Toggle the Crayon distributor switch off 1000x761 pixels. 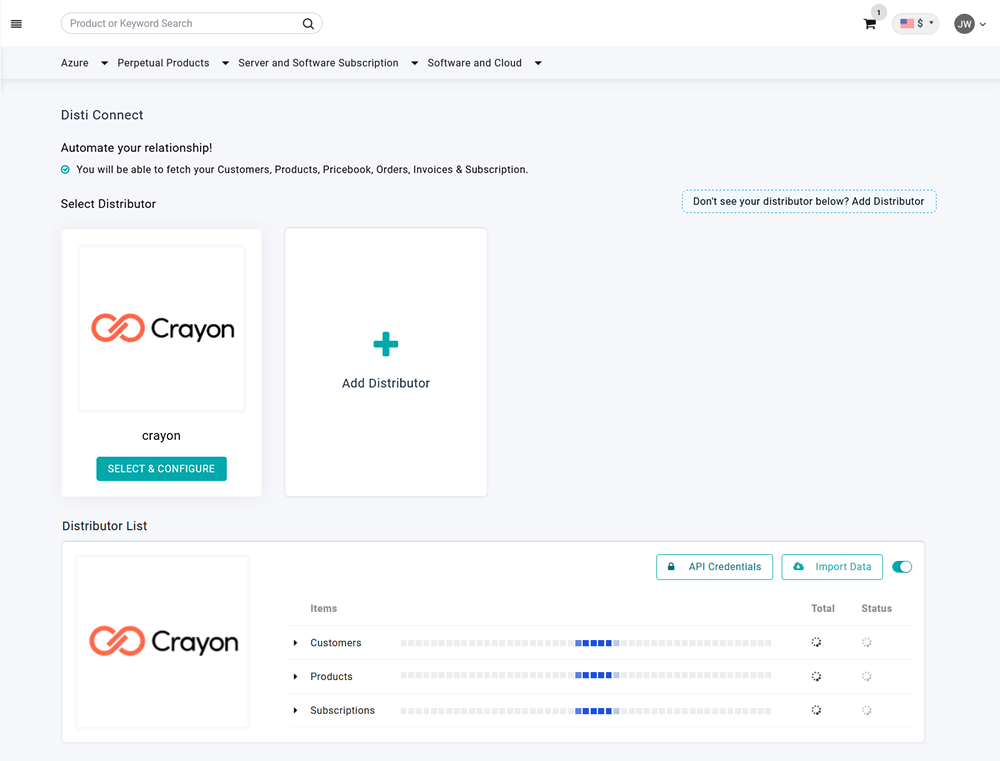pyautogui.click(x=902, y=567)
